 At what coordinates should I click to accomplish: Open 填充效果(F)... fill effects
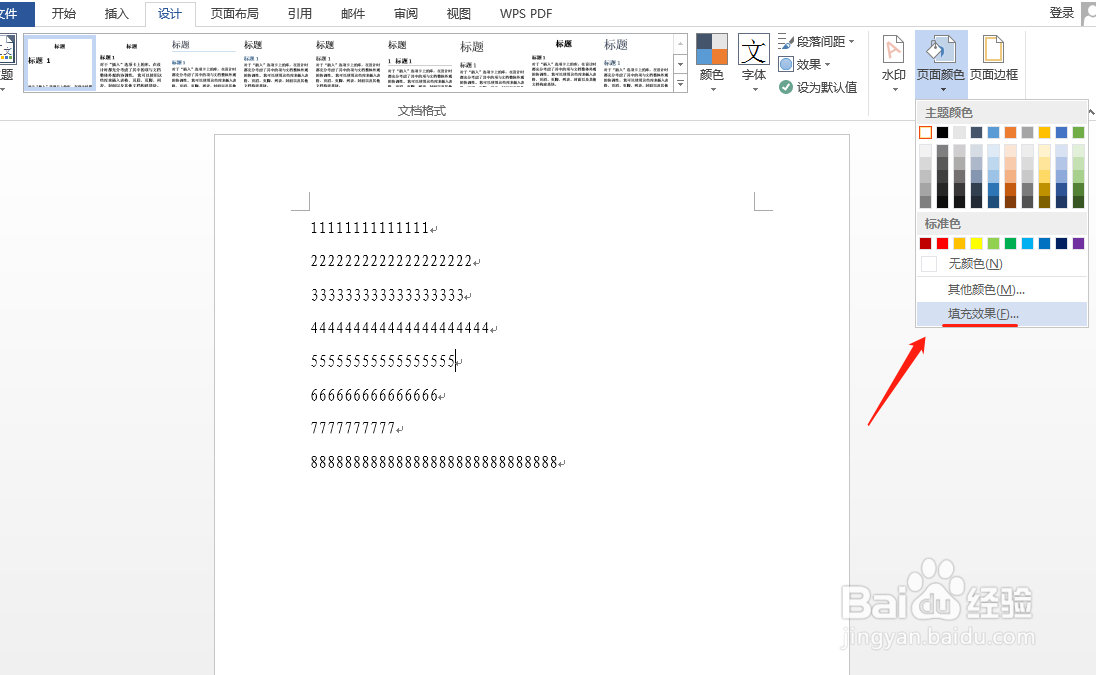(1002, 314)
